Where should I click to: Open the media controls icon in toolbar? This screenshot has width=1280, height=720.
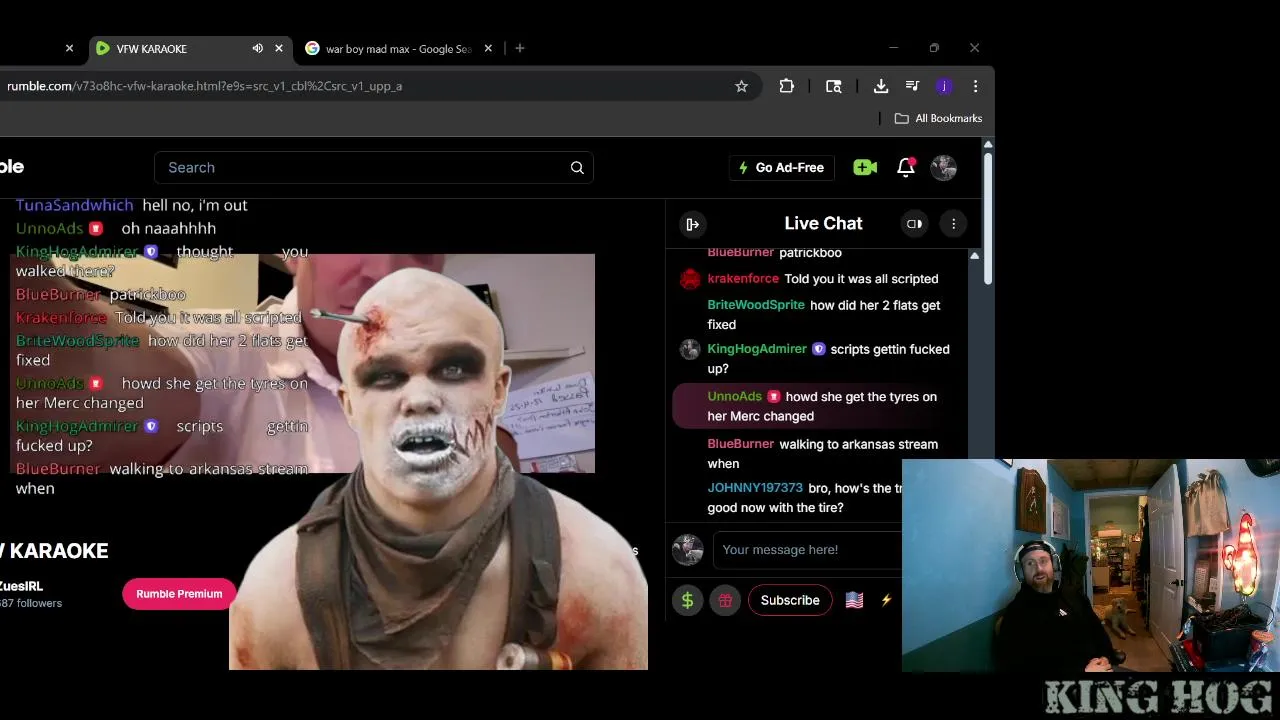[912, 86]
